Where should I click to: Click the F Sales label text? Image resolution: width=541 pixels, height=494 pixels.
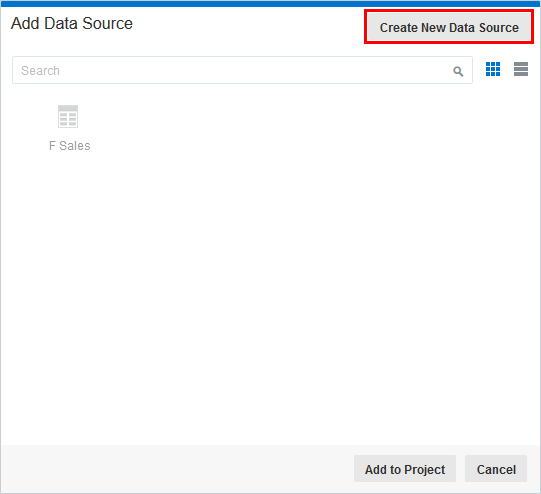[x=69, y=146]
